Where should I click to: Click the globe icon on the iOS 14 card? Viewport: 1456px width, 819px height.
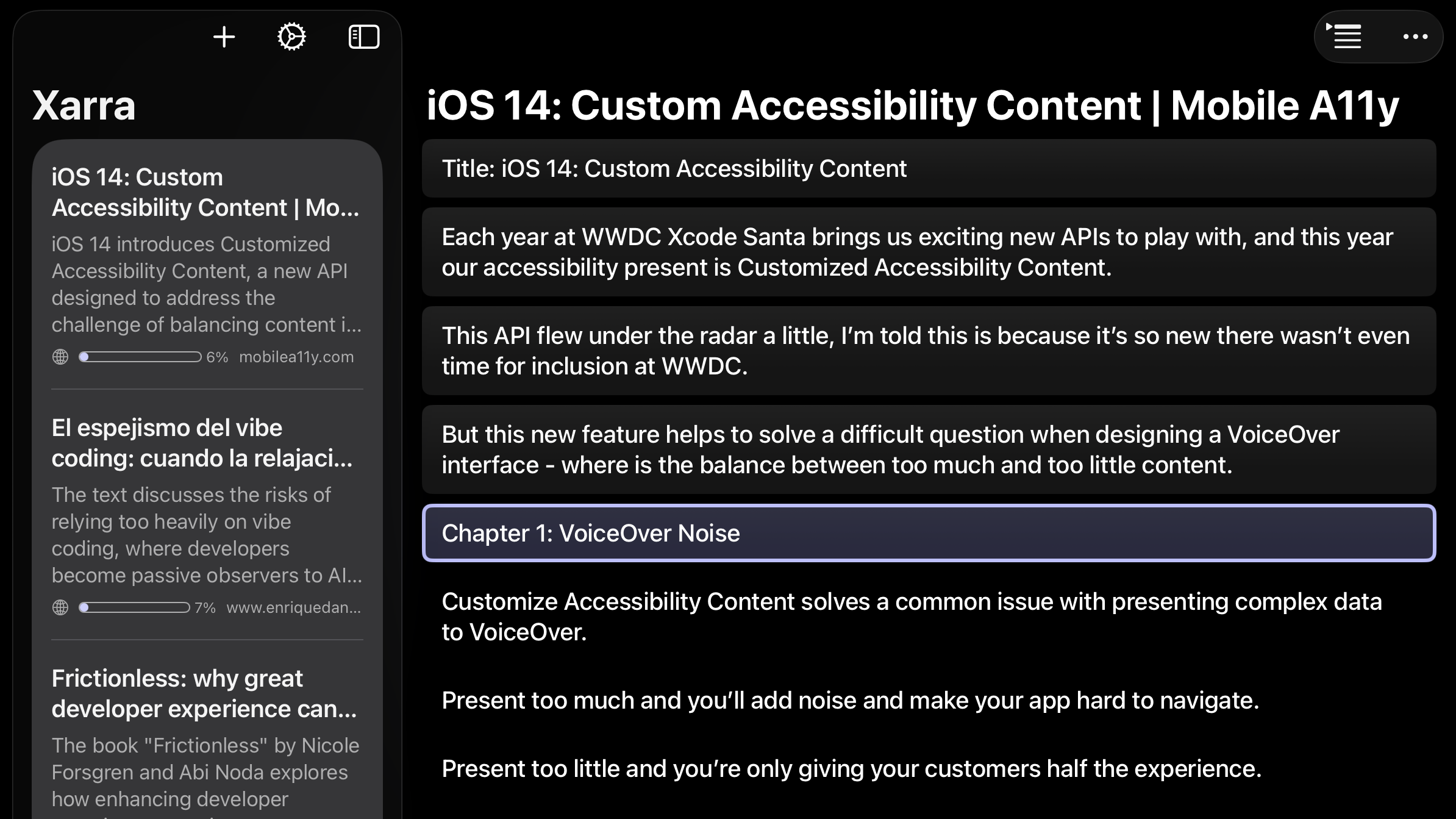pyautogui.click(x=60, y=357)
